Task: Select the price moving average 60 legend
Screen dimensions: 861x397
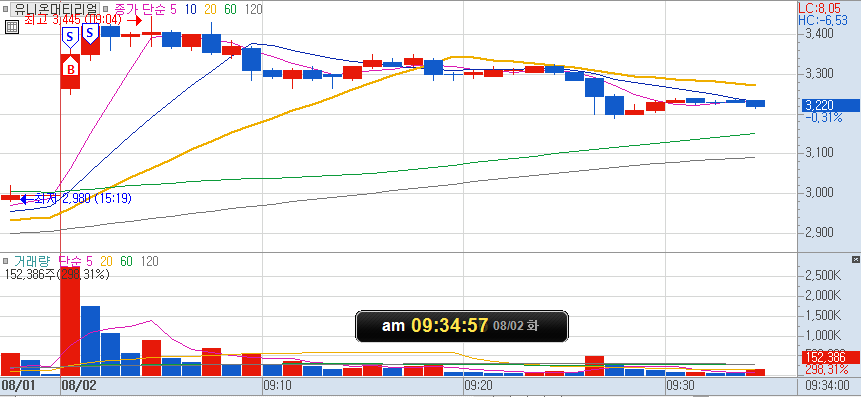Action: pos(231,9)
